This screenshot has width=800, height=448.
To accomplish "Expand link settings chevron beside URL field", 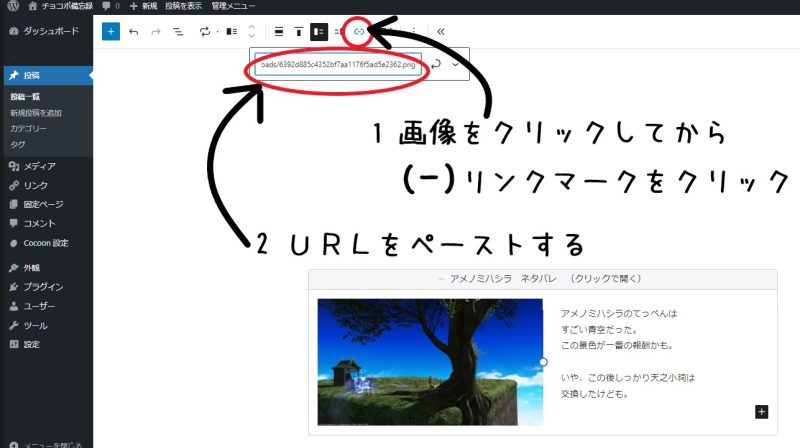I will coord(457,64).
